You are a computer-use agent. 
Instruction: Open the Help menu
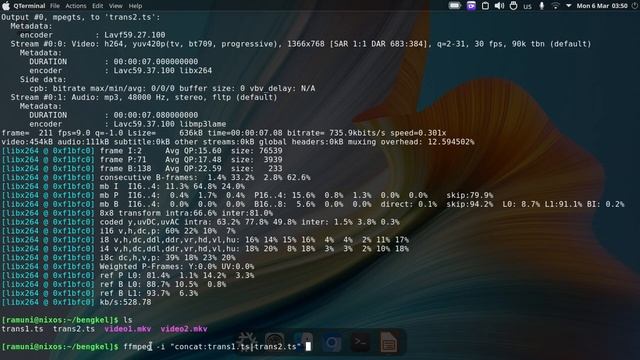pos(135,6)
